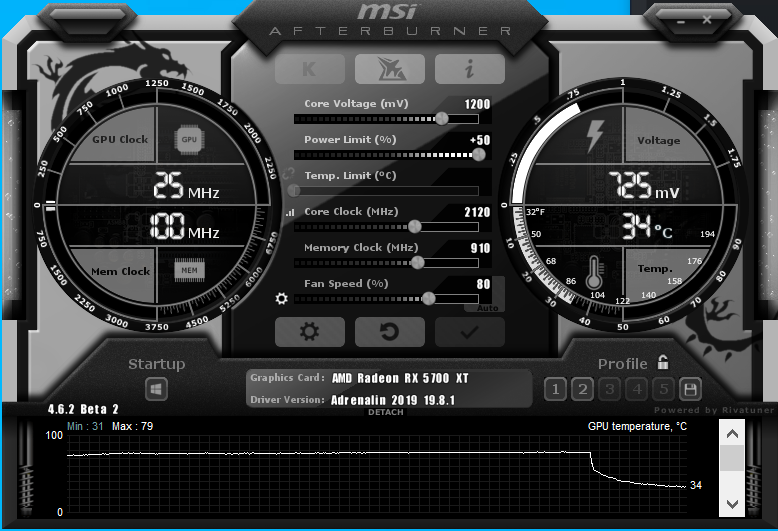Click the Power Limit slider handle
The image size is (778, 531).
pos(479,155)
